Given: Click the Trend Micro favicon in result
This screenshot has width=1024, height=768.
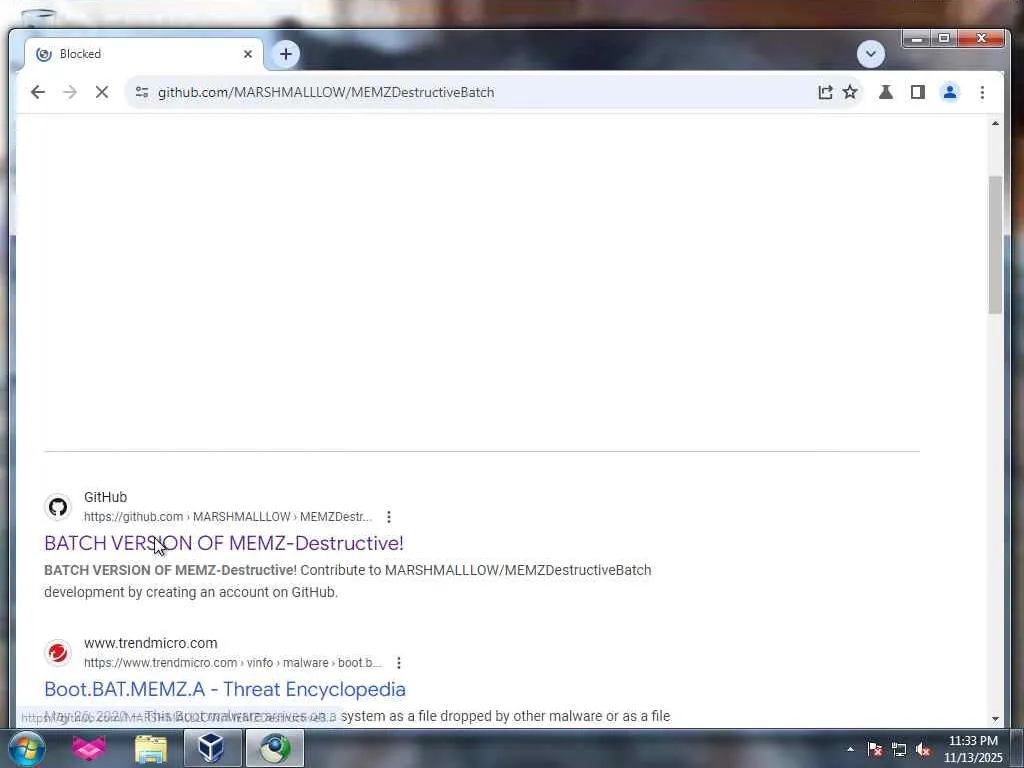Looking at the screenshot, I should click(57, 652).
